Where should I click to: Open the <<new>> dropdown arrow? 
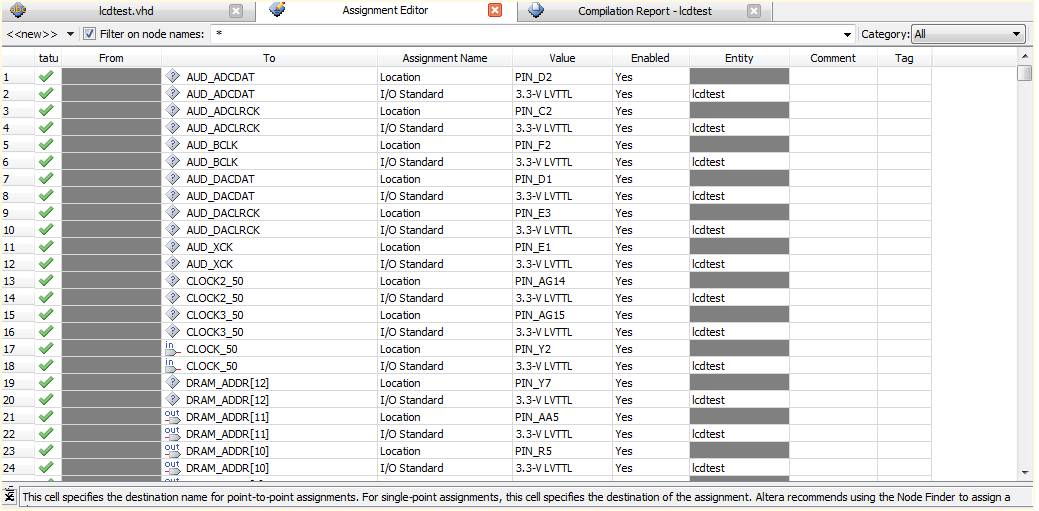coord(71,34)
